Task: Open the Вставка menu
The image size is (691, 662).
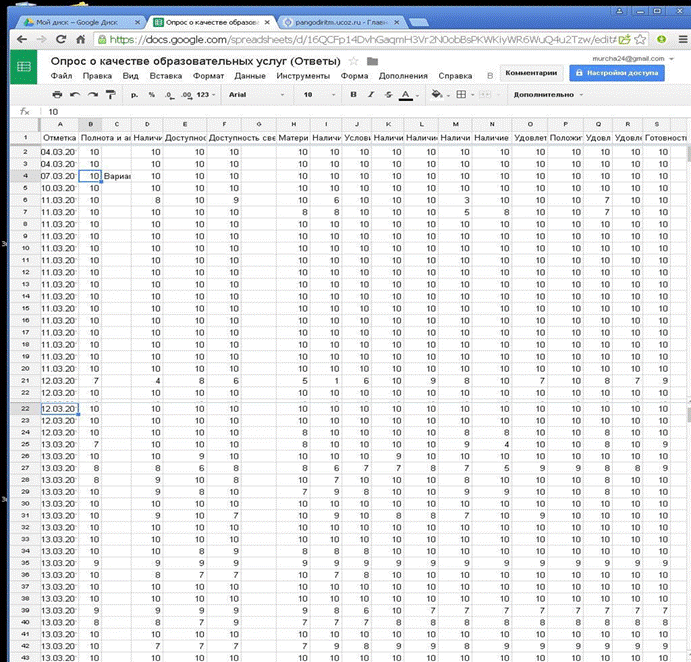Action: [x=166, y=76]
